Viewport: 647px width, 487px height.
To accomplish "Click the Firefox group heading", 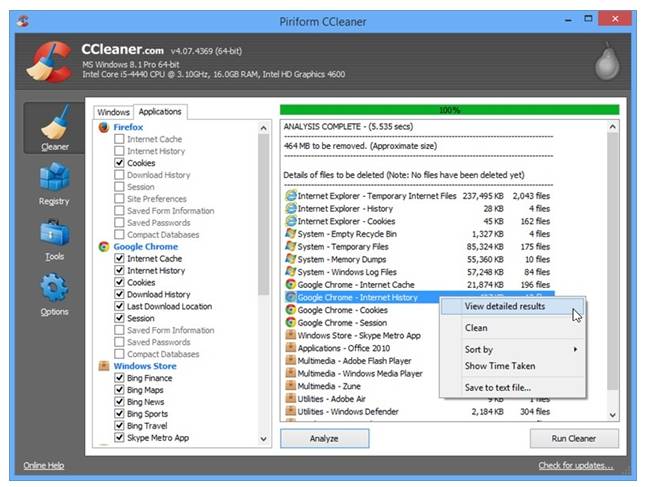I will coord(128,127).
